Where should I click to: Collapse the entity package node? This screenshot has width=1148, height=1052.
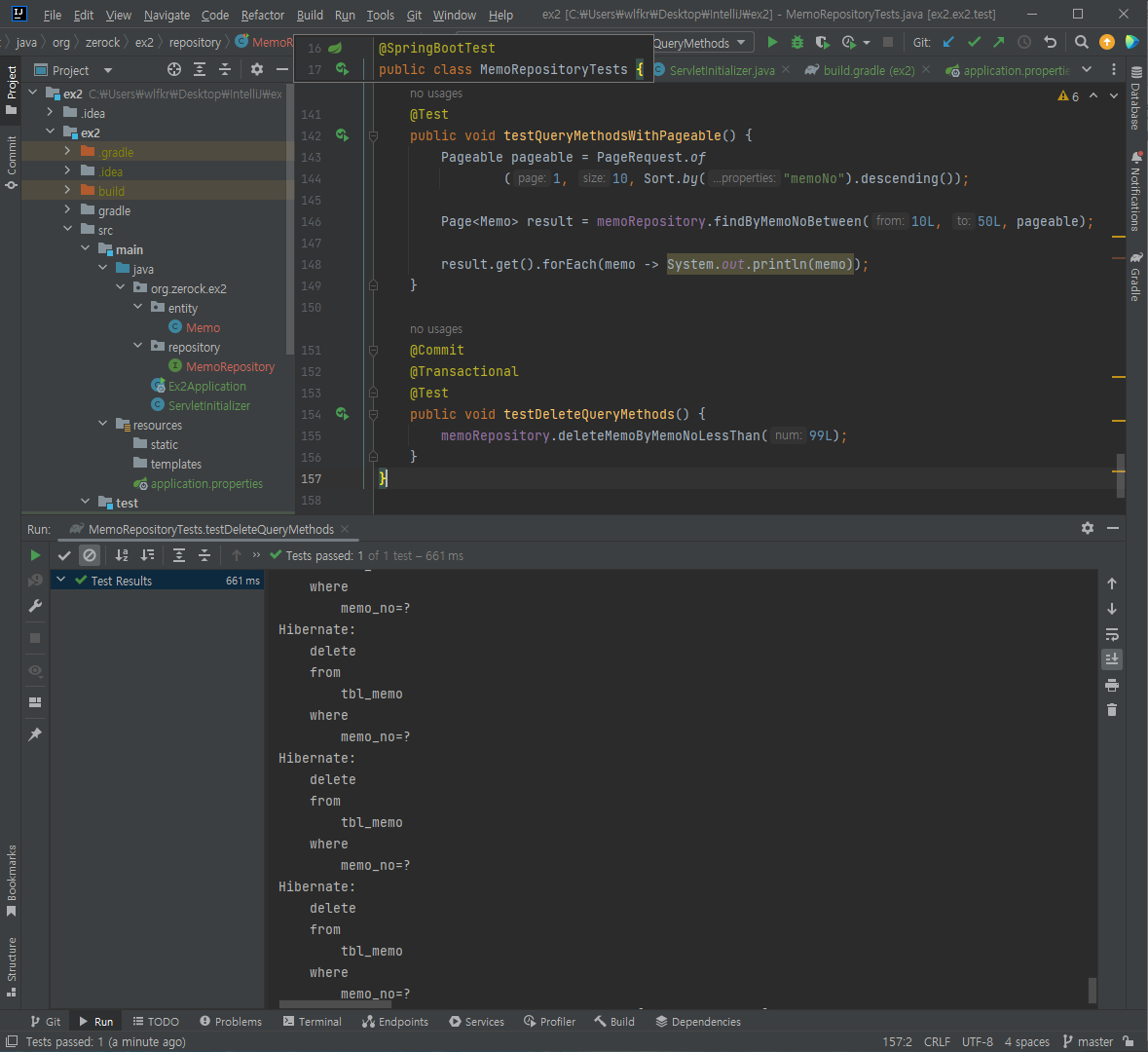(x=137, y=308)
